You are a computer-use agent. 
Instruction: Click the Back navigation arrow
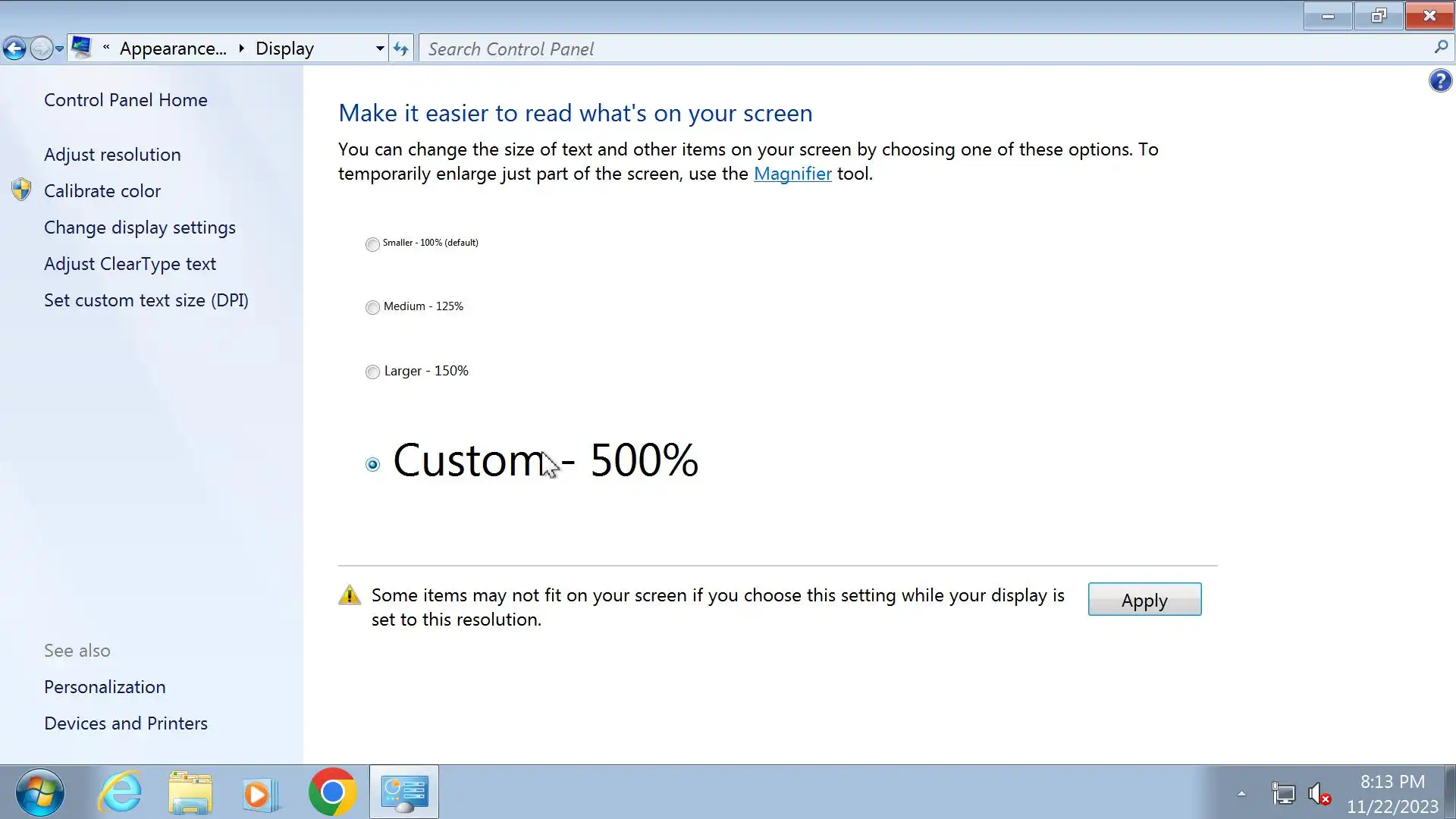click(x=14, y=49)
